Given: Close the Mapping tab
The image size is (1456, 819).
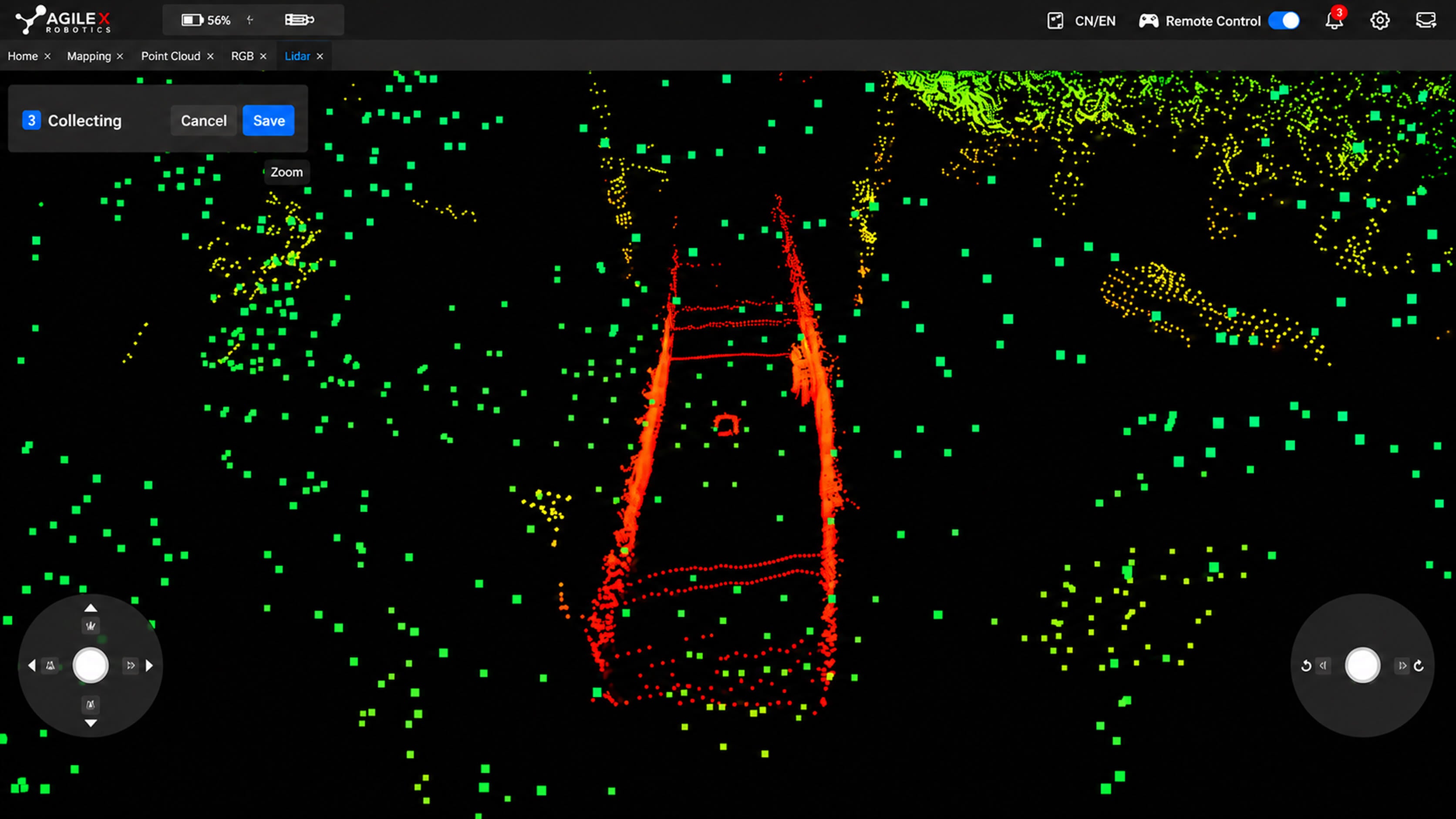Looking at the screenshot, I should tap(120, 56).
